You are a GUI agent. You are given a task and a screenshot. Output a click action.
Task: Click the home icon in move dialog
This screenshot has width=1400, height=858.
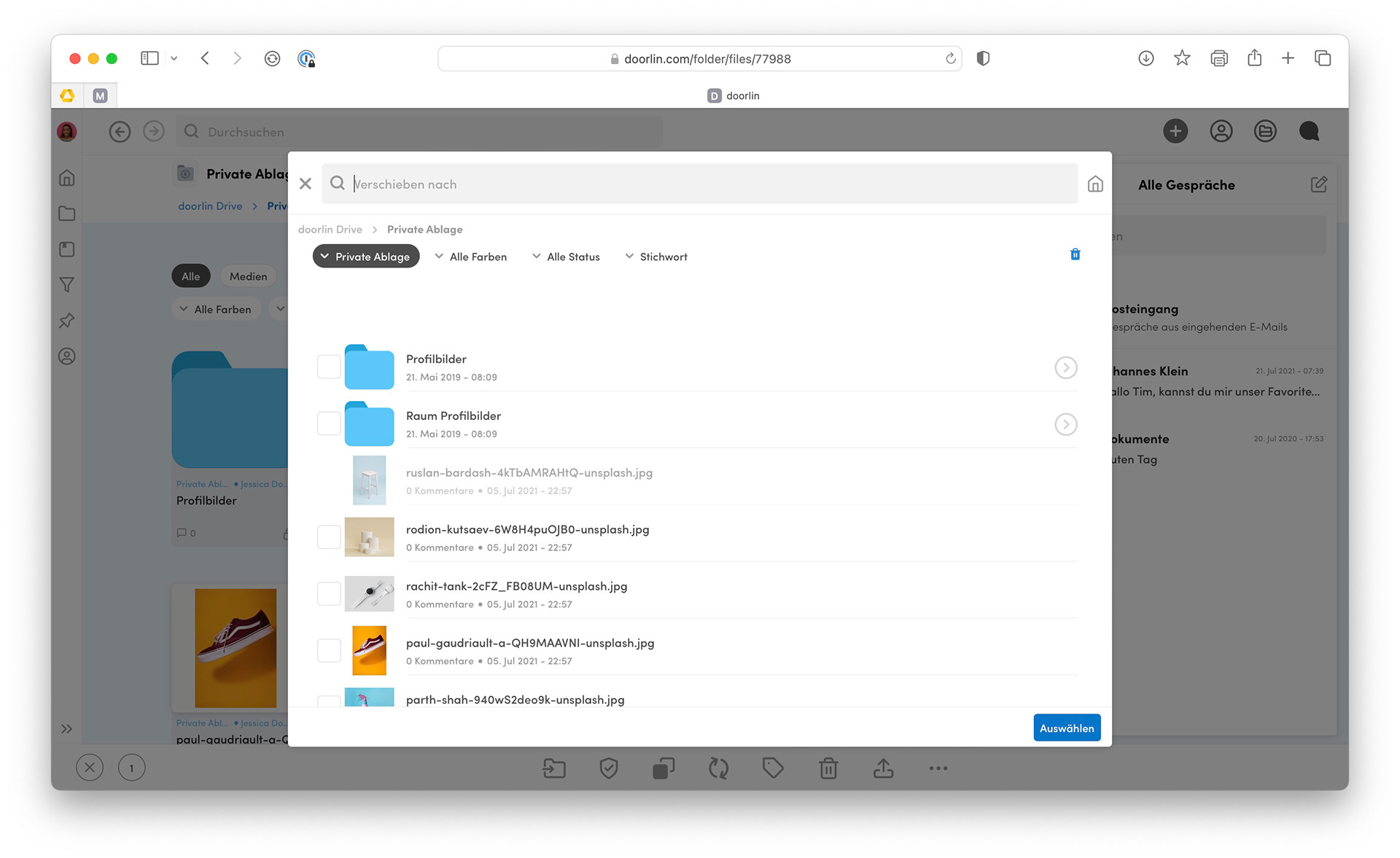coord(1094,184)
